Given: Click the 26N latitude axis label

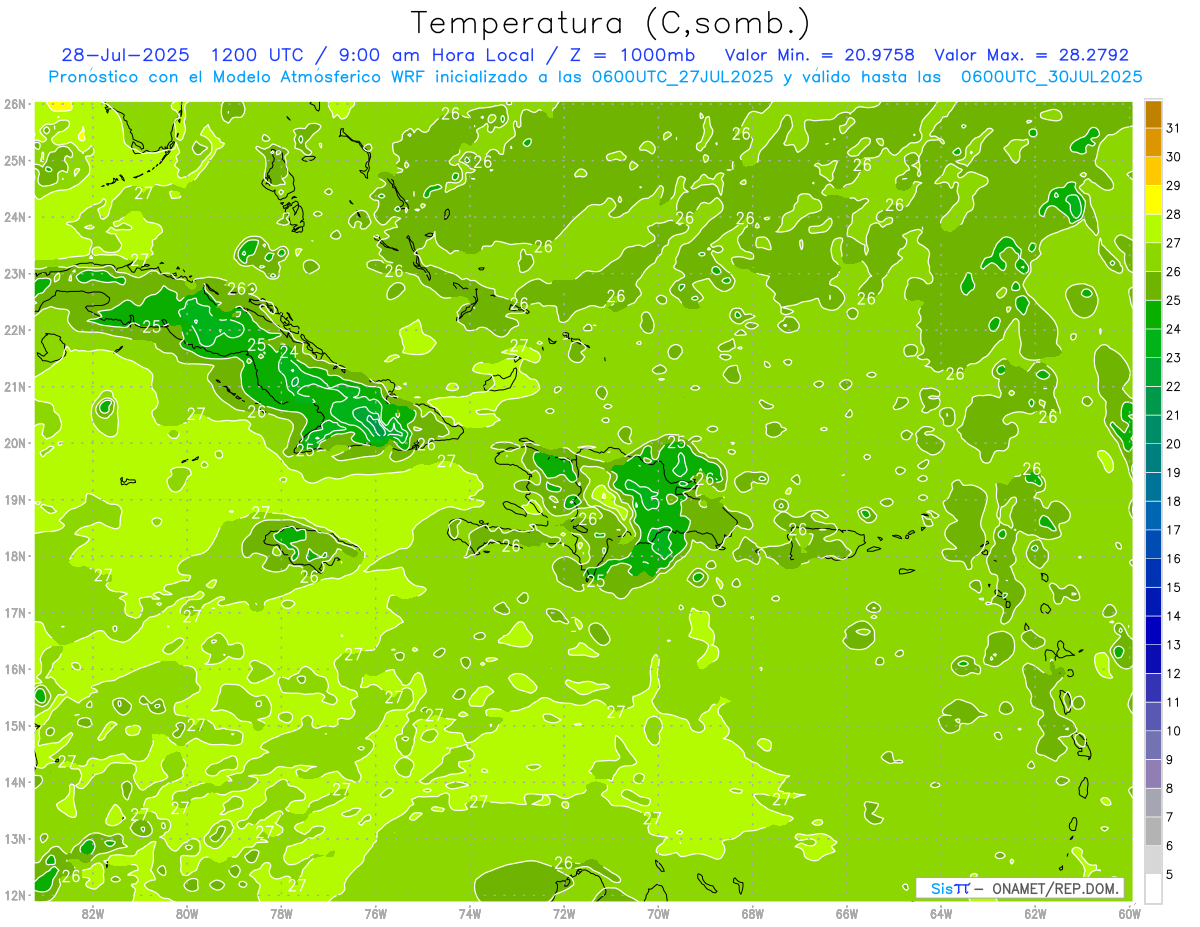Looking at the screenshot, I should tap(14, 104).
